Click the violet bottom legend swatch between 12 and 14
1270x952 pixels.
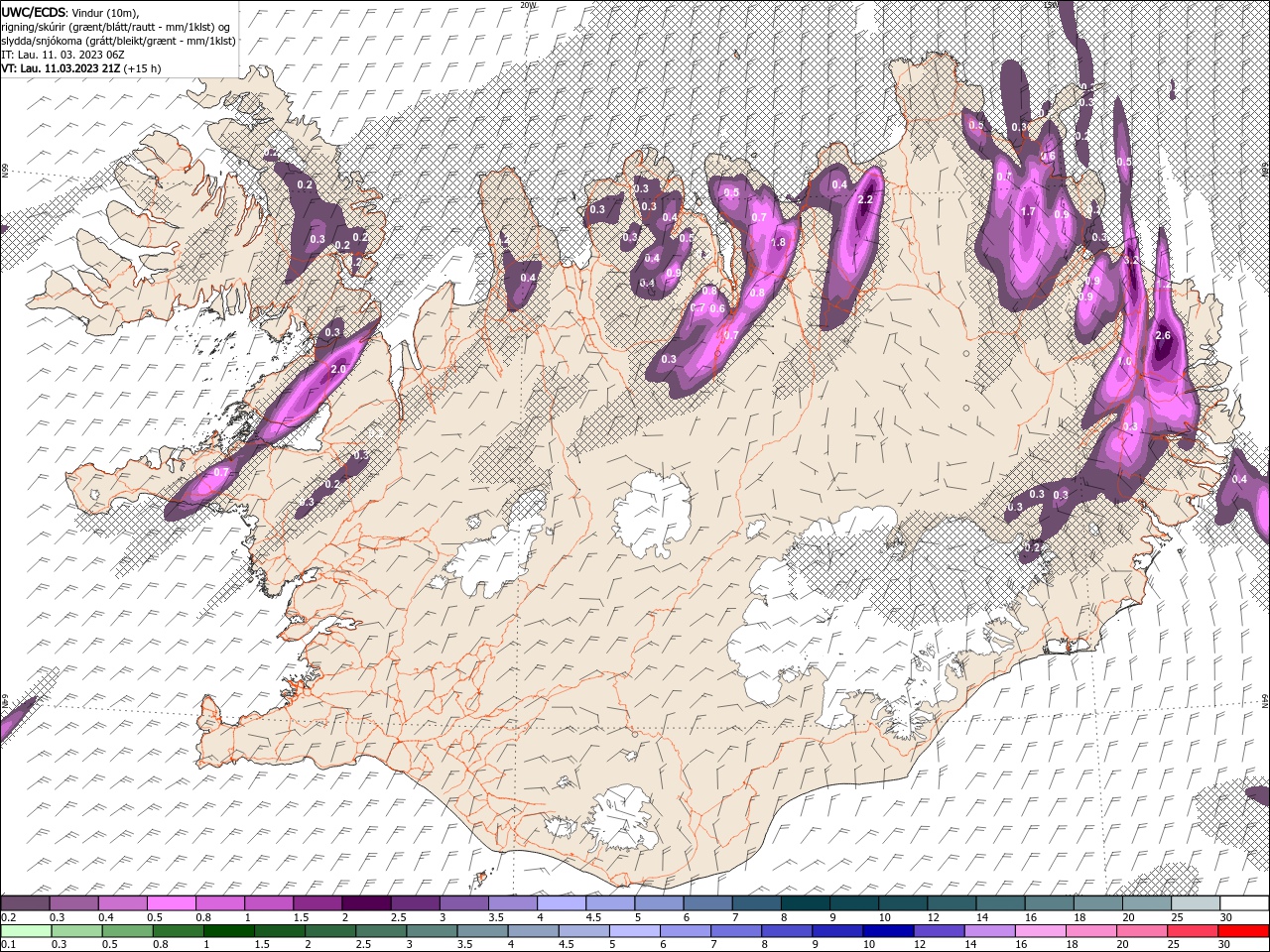[x=939, y=930]
